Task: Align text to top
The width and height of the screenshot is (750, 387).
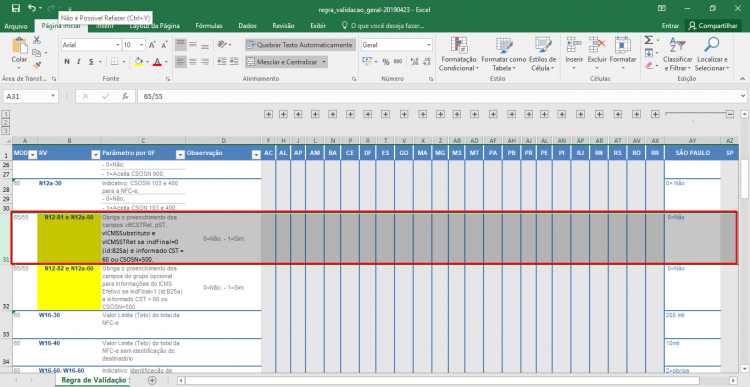Action: [180, 45]
